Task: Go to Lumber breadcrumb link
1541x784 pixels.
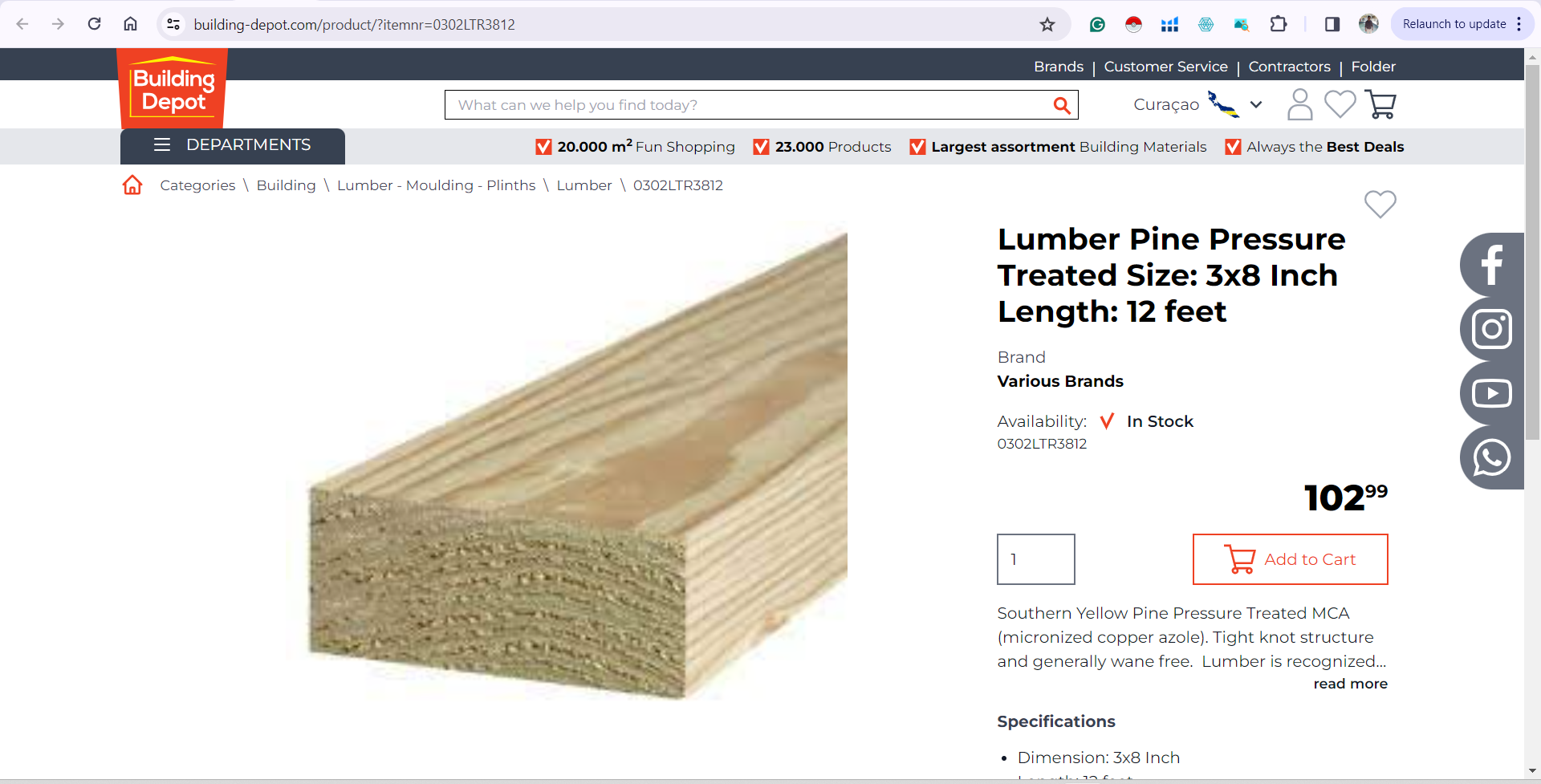Action: point(584,185)
